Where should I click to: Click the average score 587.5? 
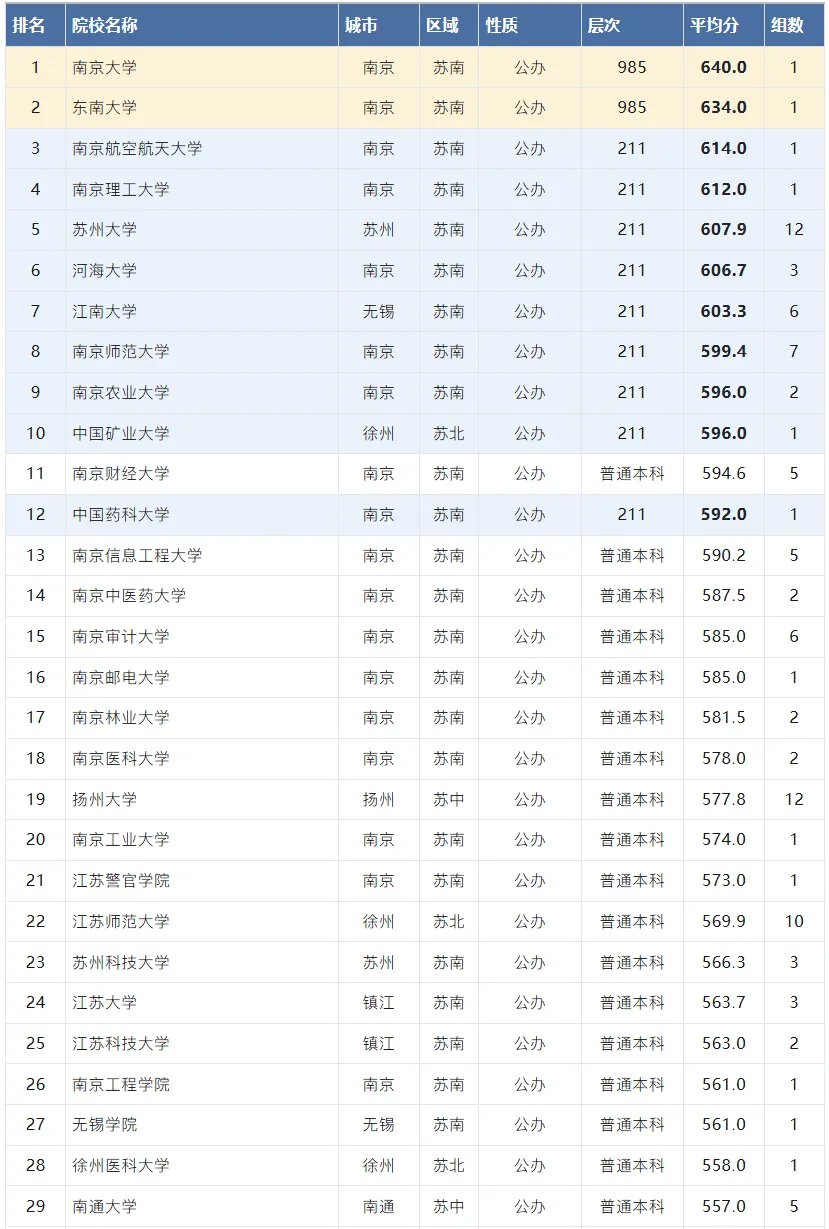tap(724, 596)
